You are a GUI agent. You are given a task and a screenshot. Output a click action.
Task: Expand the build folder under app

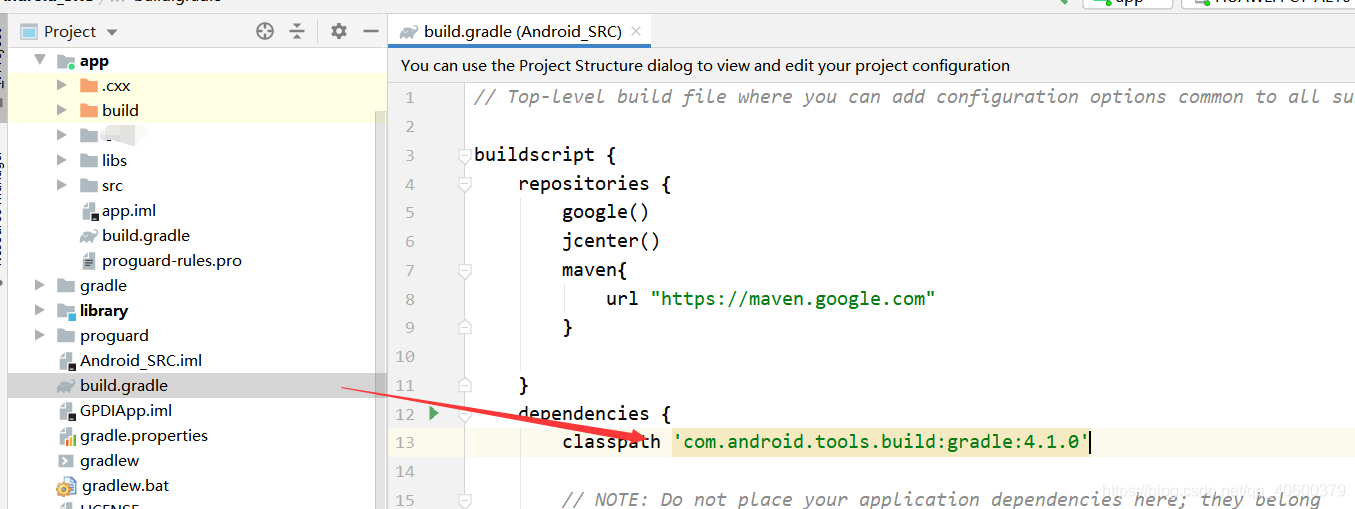pos(62,110)
